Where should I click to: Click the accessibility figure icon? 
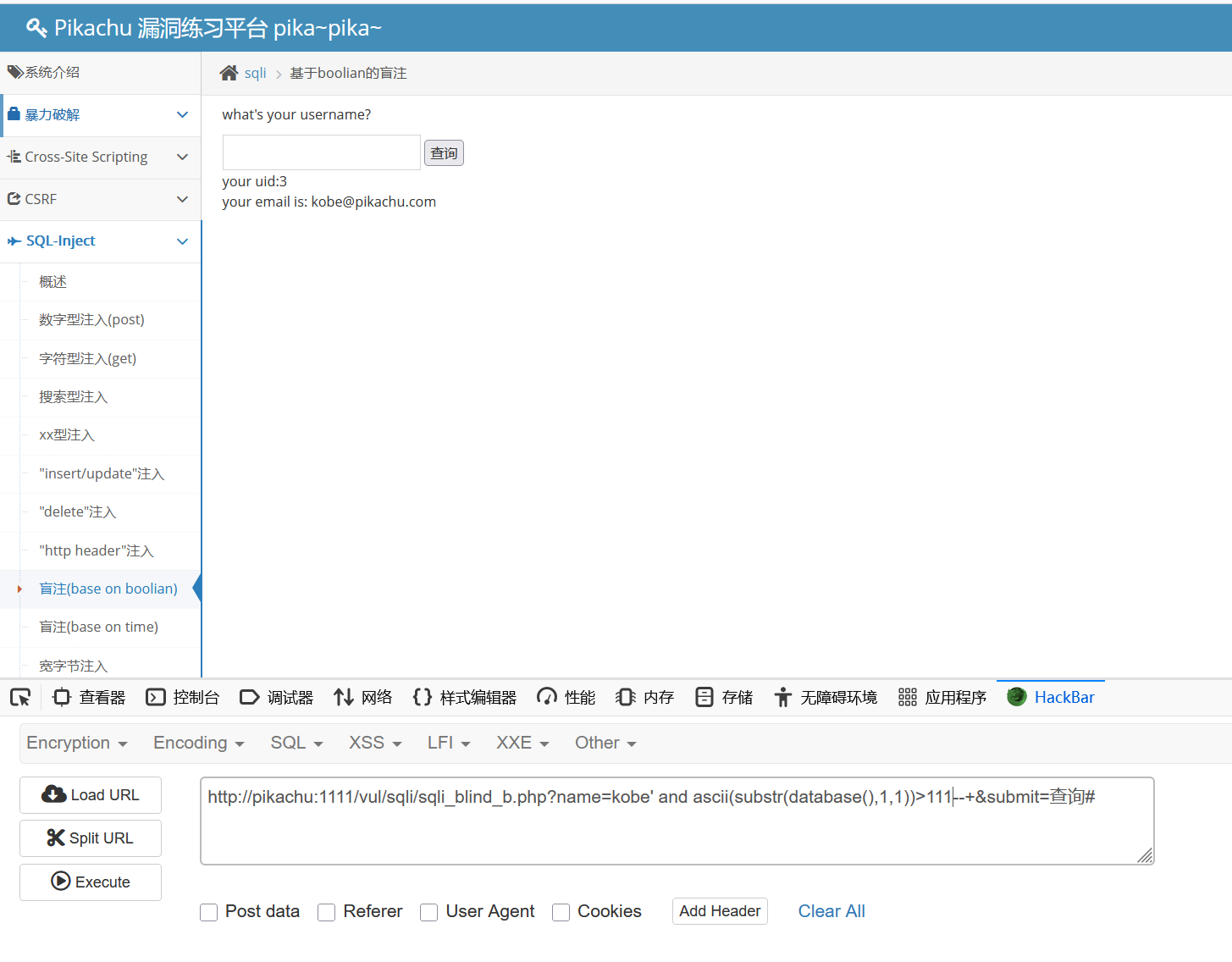[x=783, y=697]
